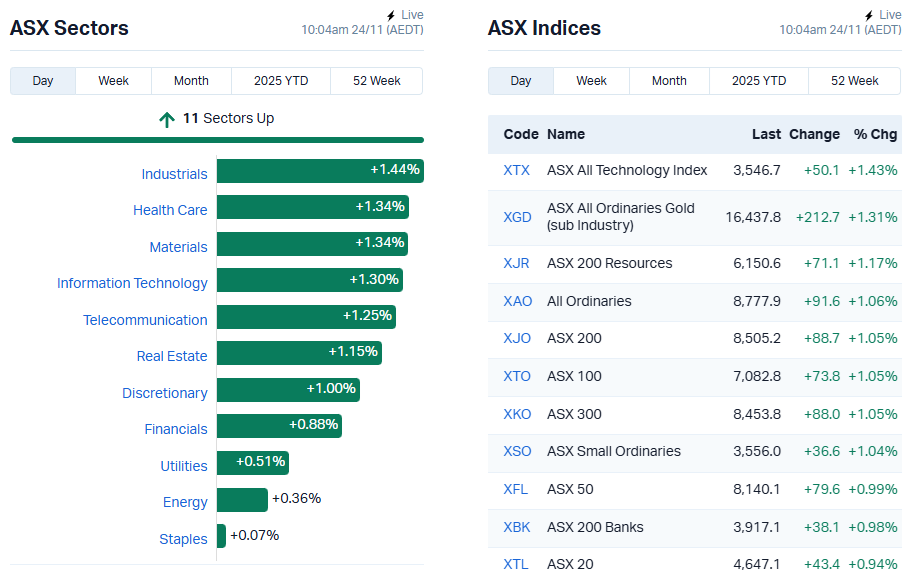Open the Health Care sector link
This screenshot has height=581, width=911.
click(170, 210)
